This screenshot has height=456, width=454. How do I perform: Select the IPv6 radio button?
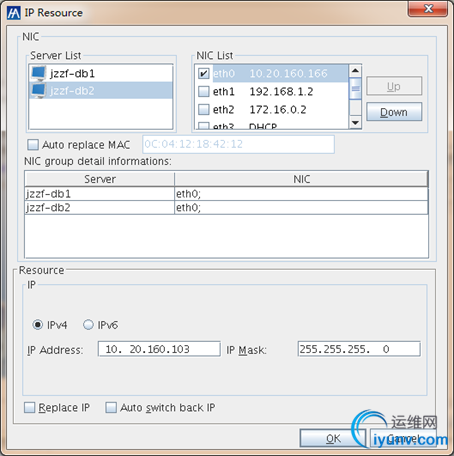click(x=88, y=325)
